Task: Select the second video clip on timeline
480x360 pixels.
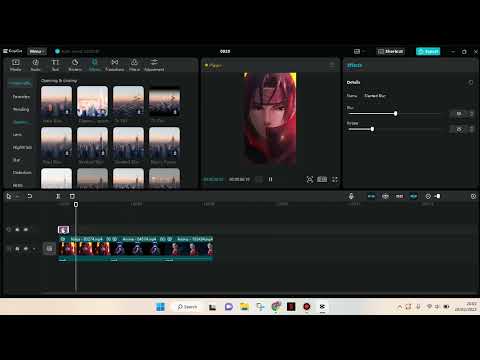Action: pos(137,249)
